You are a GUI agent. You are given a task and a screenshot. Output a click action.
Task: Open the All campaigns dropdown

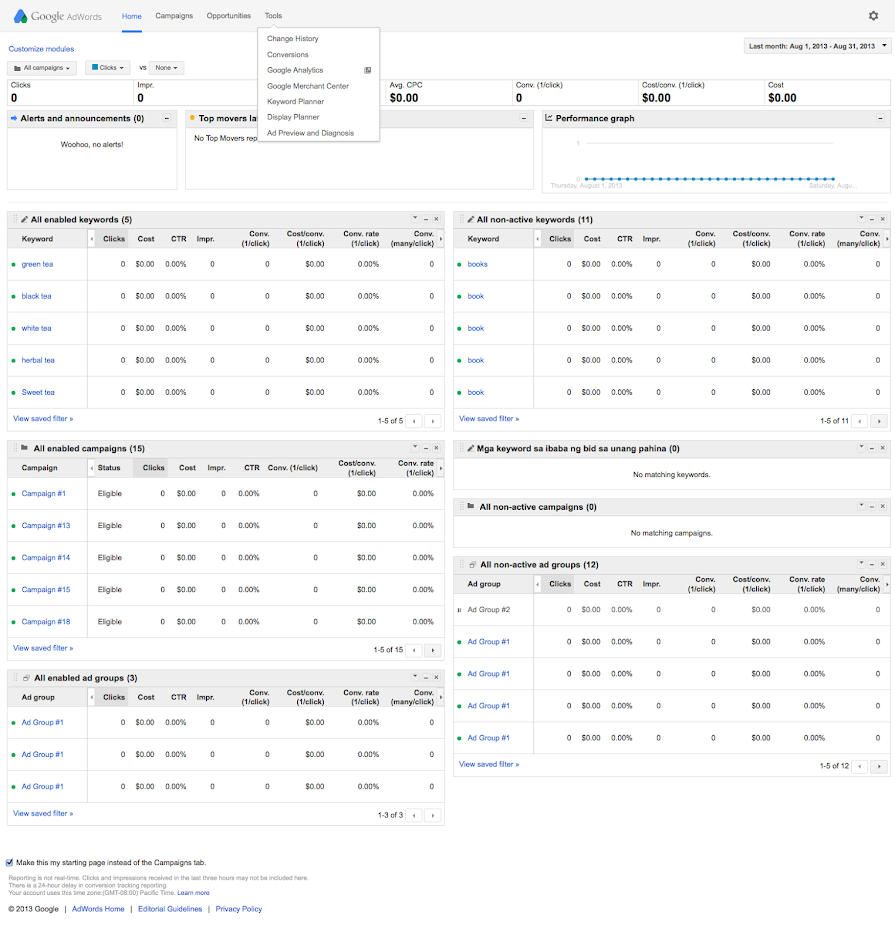tap(41, 66)
